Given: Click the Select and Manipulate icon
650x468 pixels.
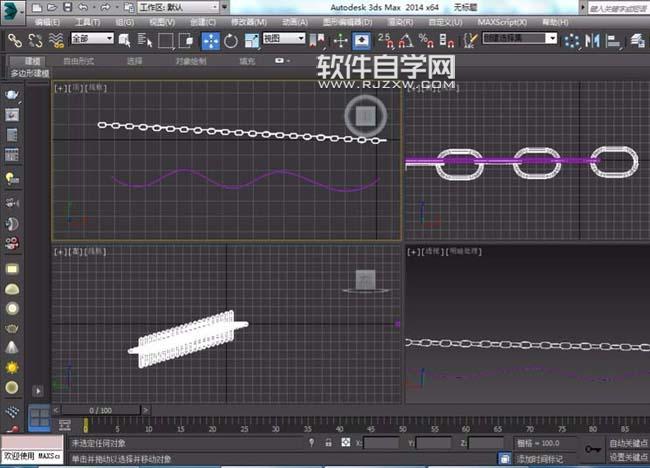Looking at the screenshot, I should (x=340, y=41).
